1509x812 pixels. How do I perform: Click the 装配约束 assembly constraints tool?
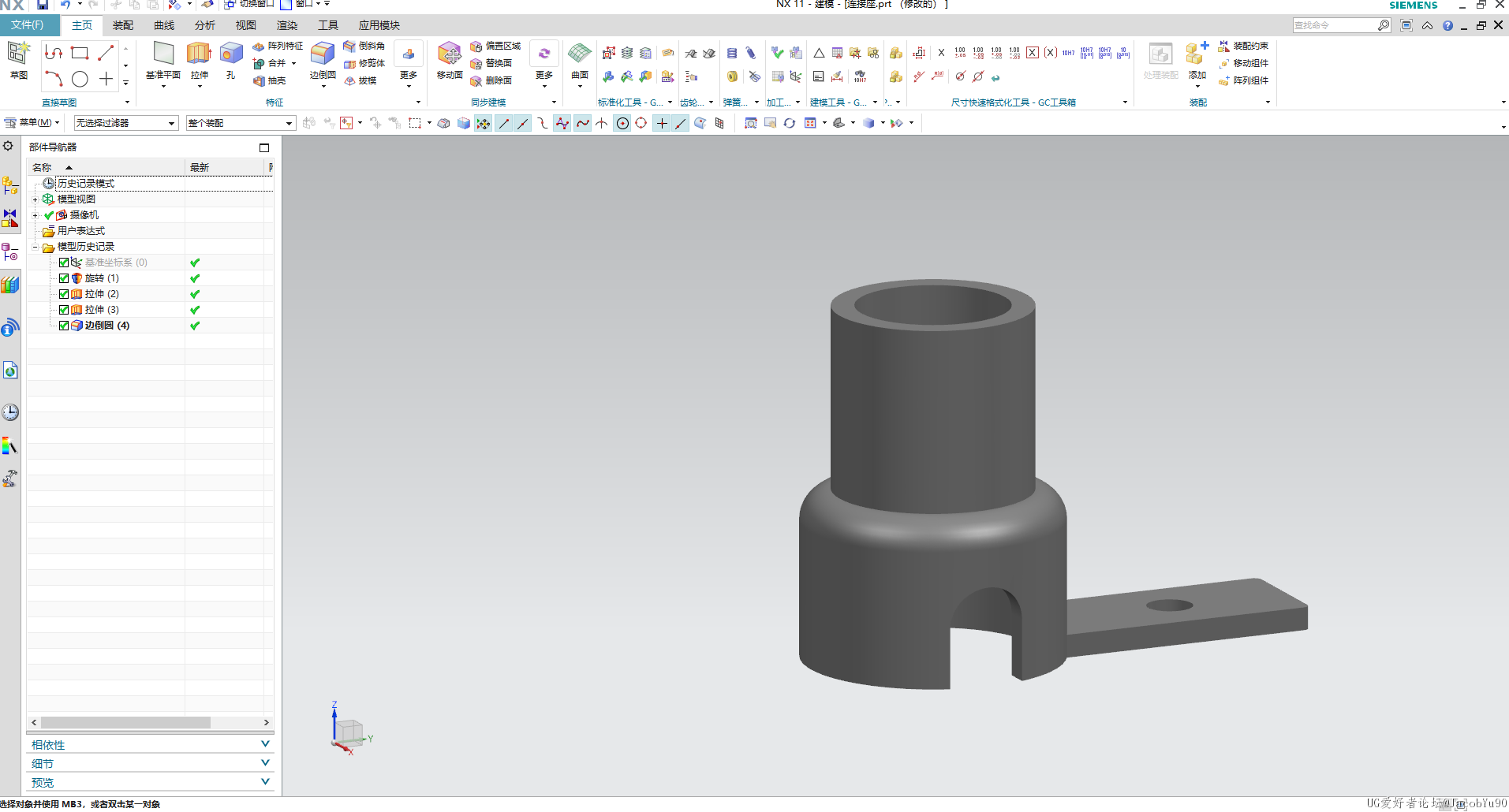point(1243,46)
